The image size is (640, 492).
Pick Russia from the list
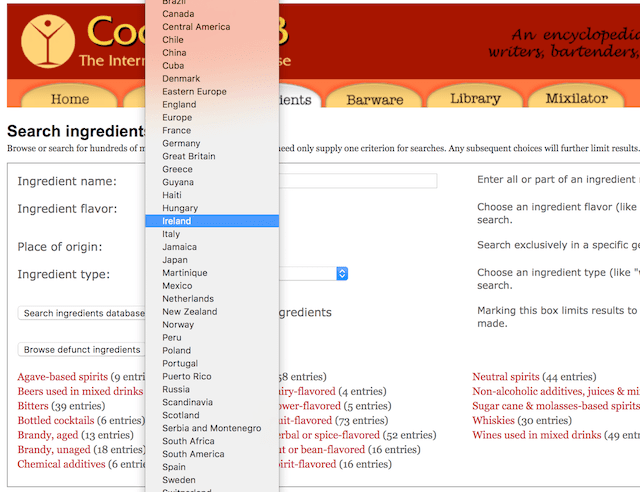(212, 390)
